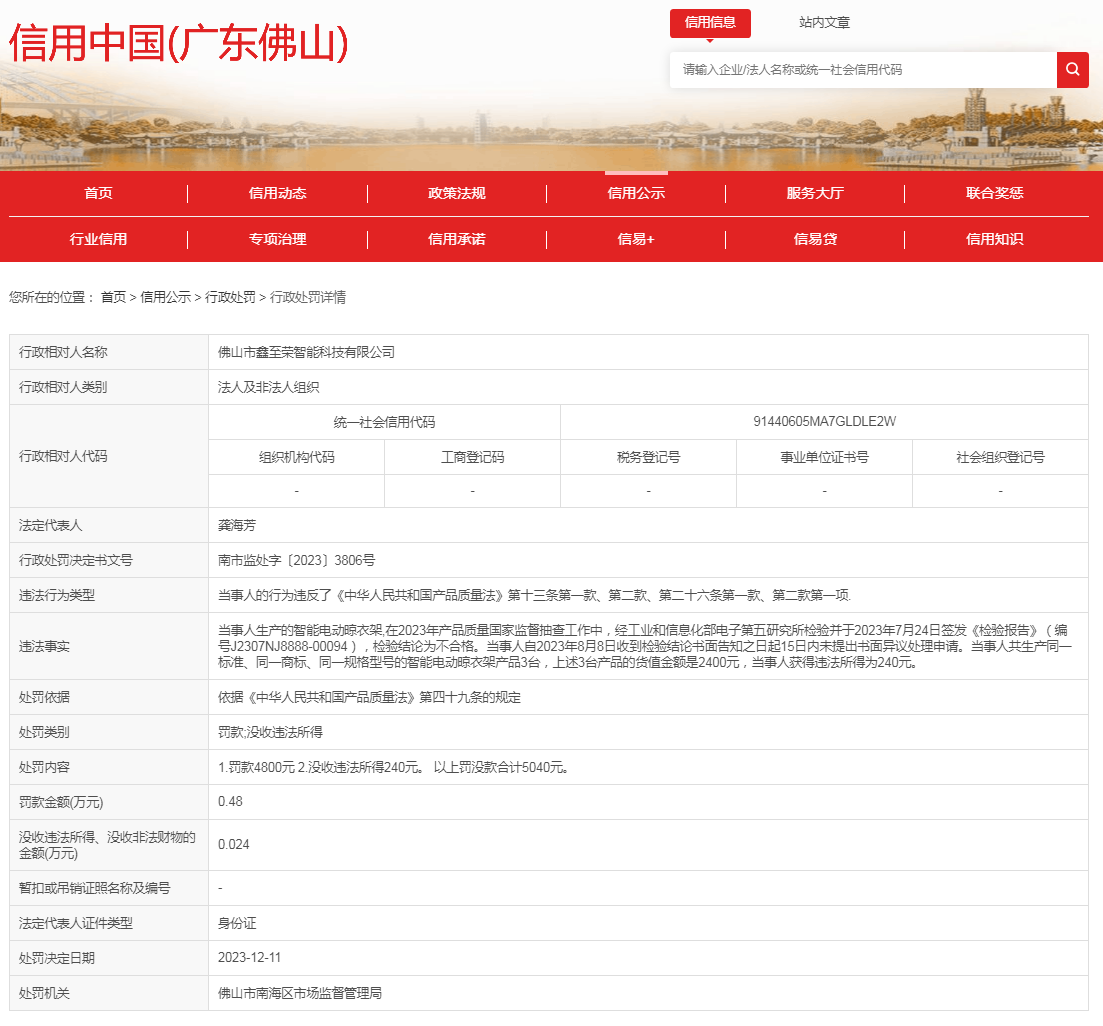Click 首页 in the breadcrumb

[x=113, y=297]
